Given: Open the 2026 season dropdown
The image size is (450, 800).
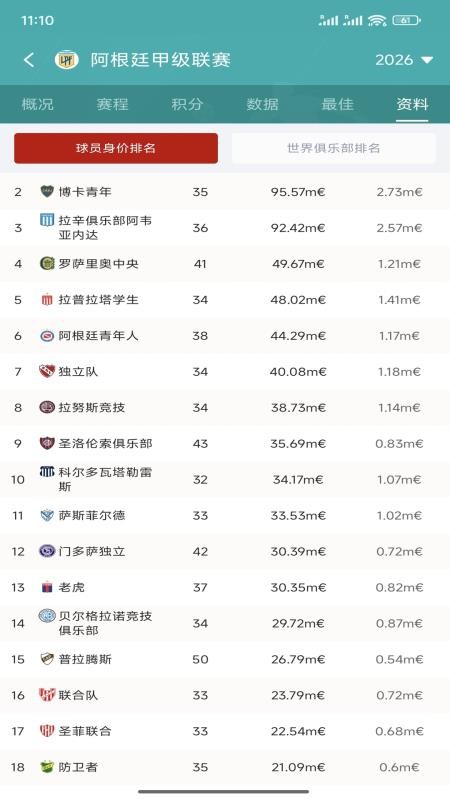Looking at the screenshot, I should point(404,60).
